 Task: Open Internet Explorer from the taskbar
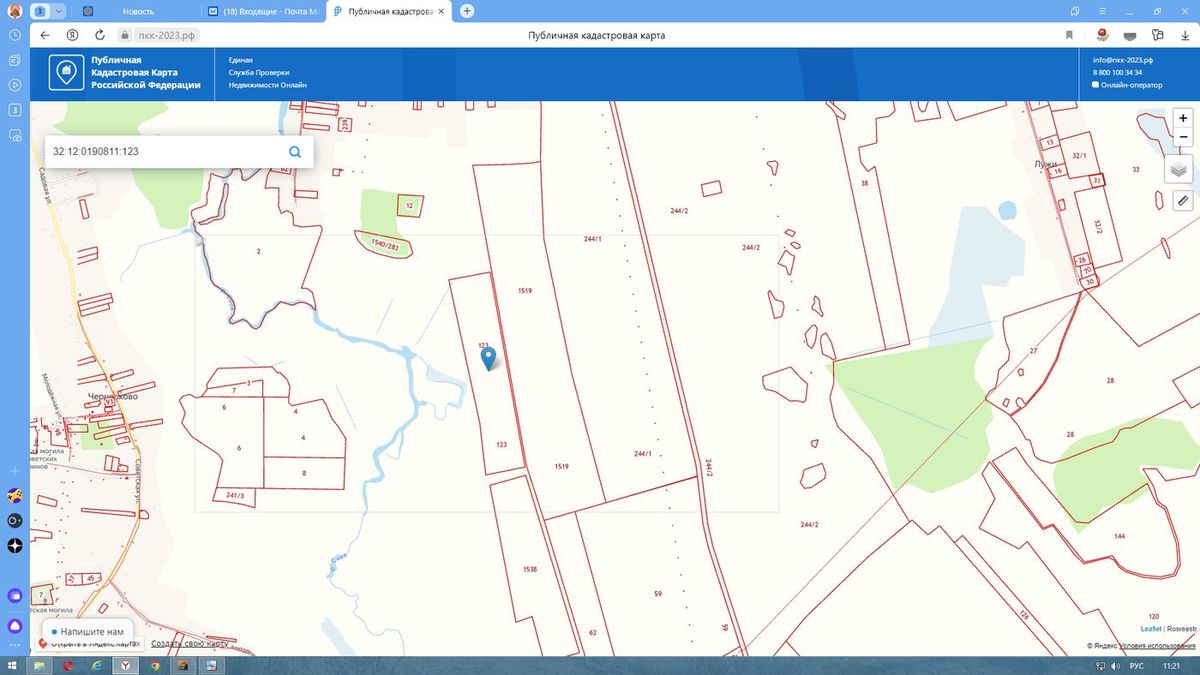(x=97, y=665)
